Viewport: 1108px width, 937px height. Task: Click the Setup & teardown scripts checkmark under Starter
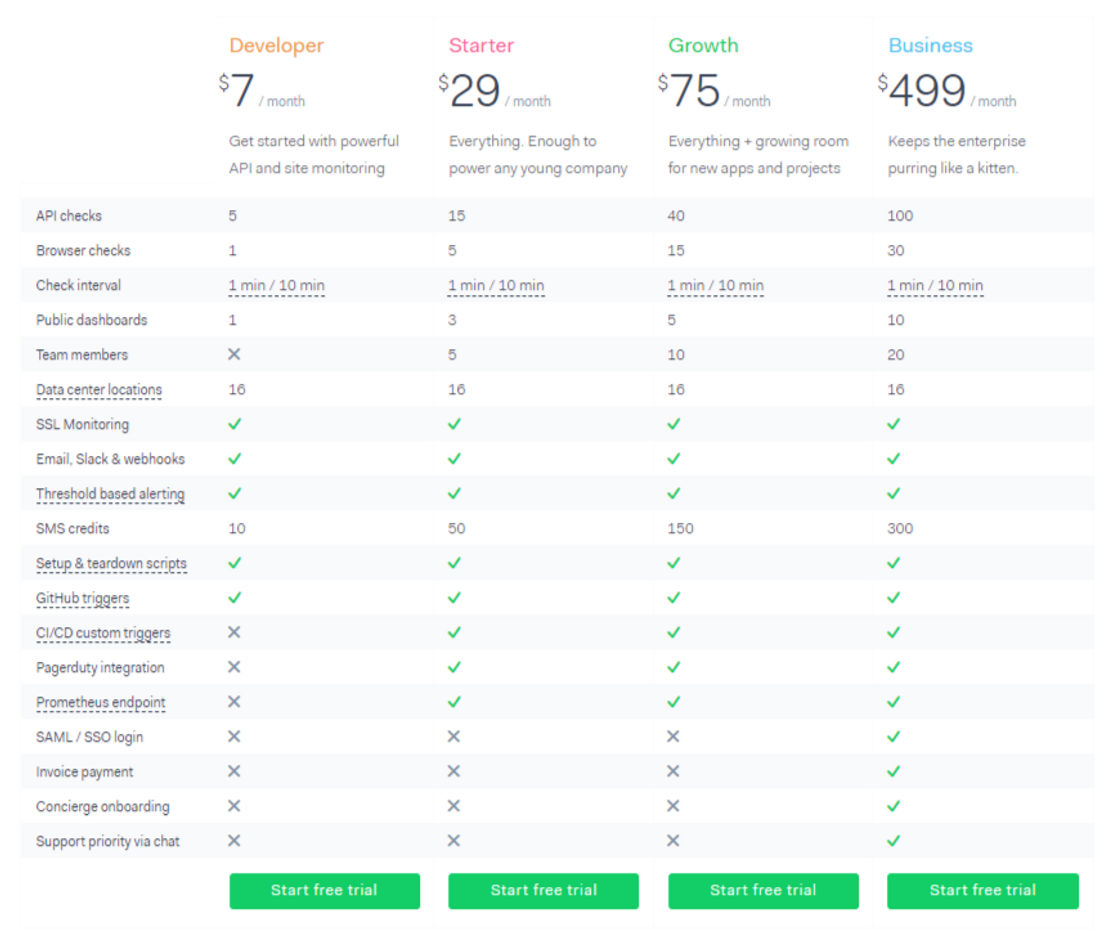(x=454, y=563)
